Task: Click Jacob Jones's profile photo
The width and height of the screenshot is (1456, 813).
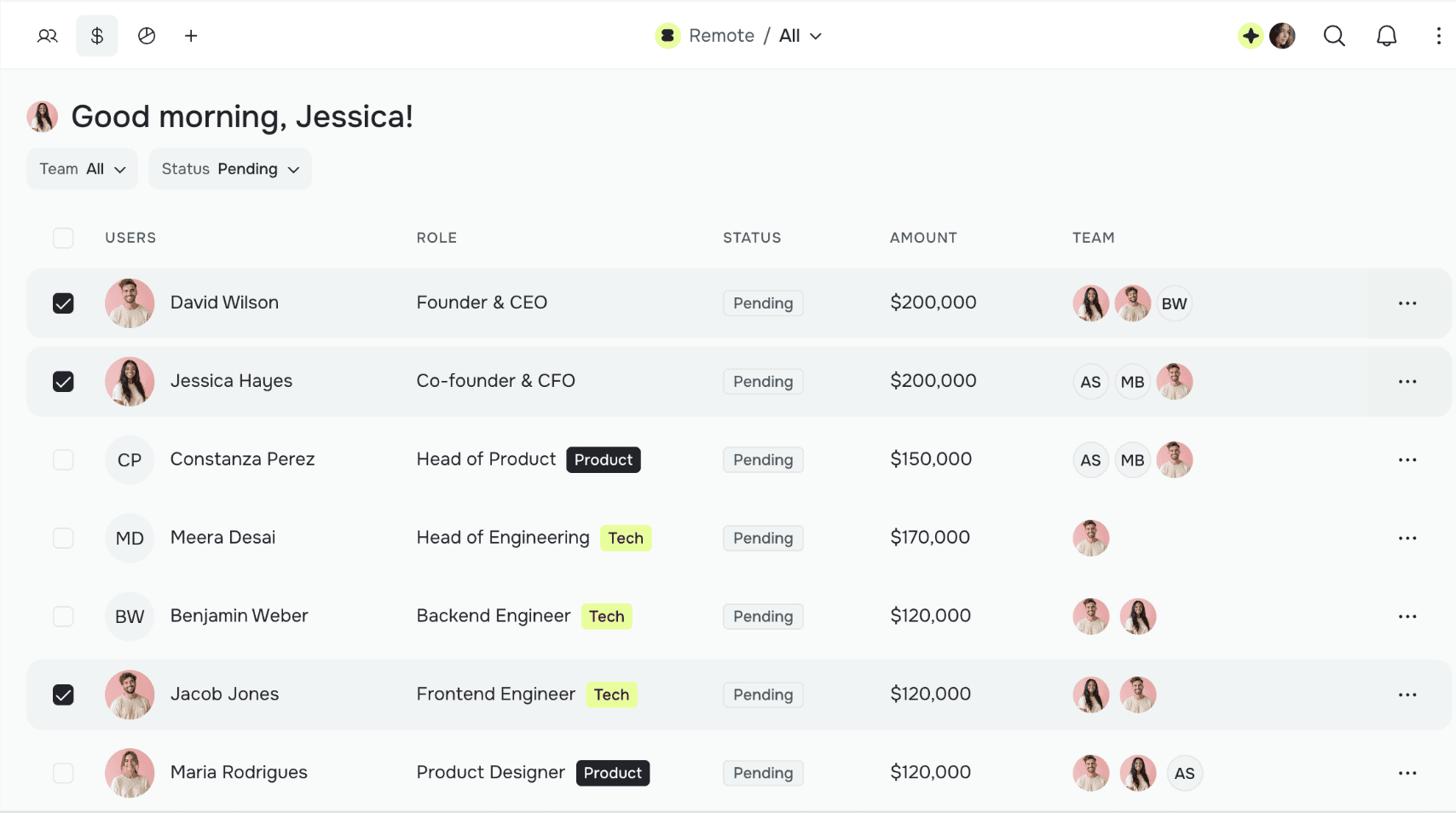Action: [x=130, y=695]
